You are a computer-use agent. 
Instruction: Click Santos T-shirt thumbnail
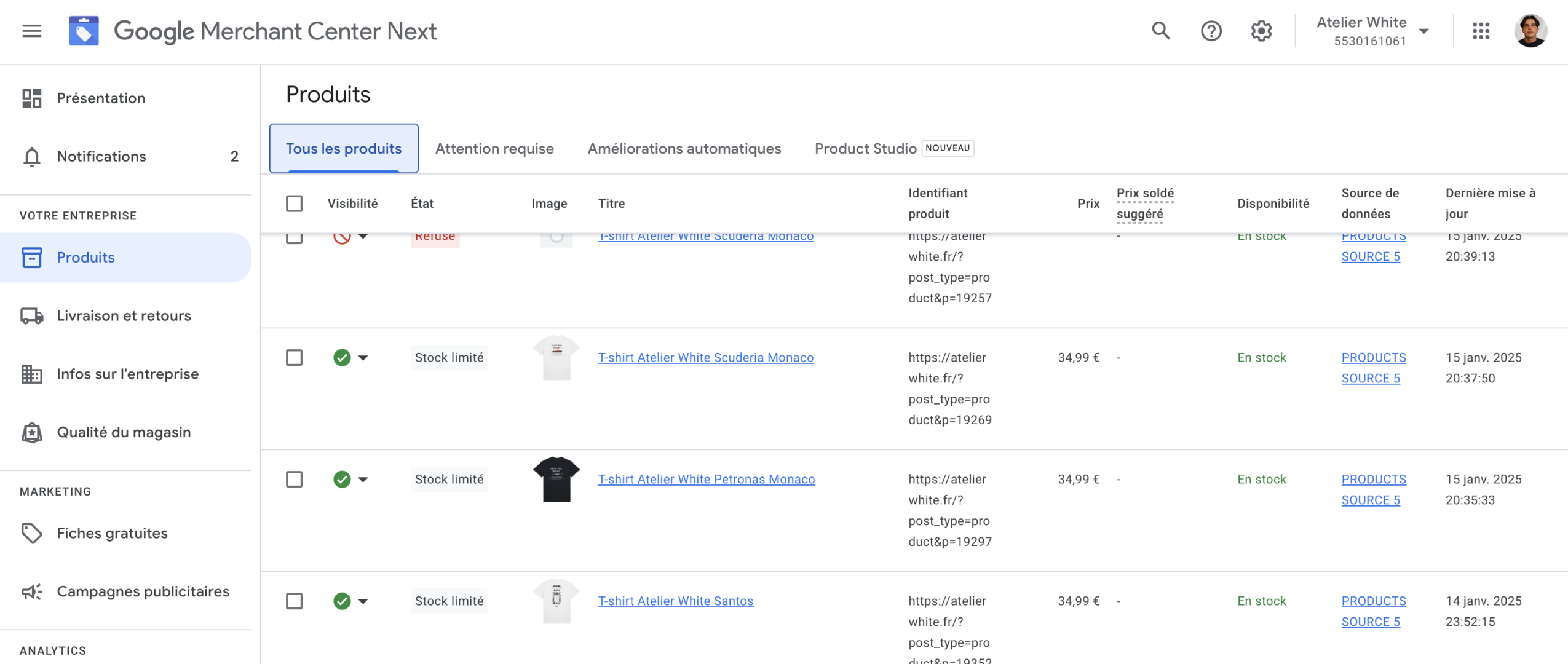click(556, 601)
